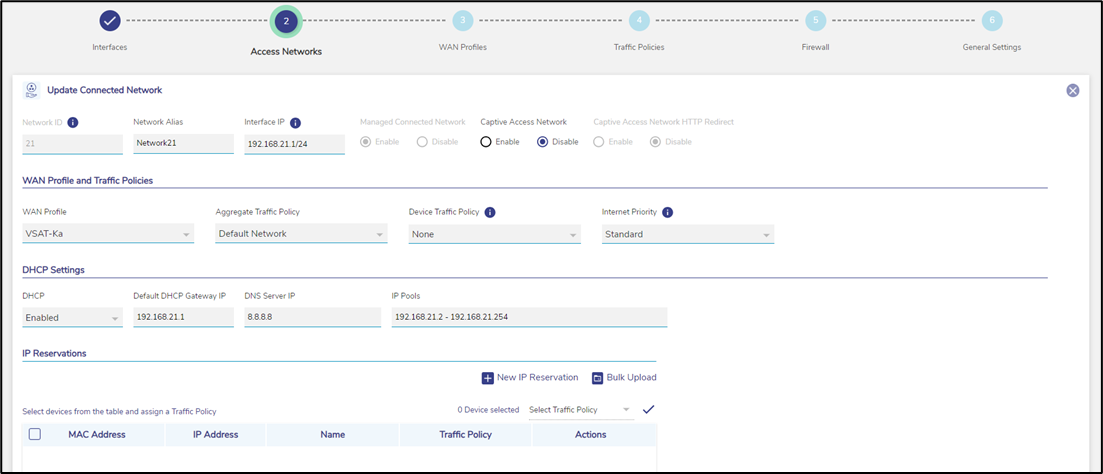Open the WAN Profile dropdown showing VSAT-Ka
Screen dimensions: 1103x474
[x=108, y=233]
